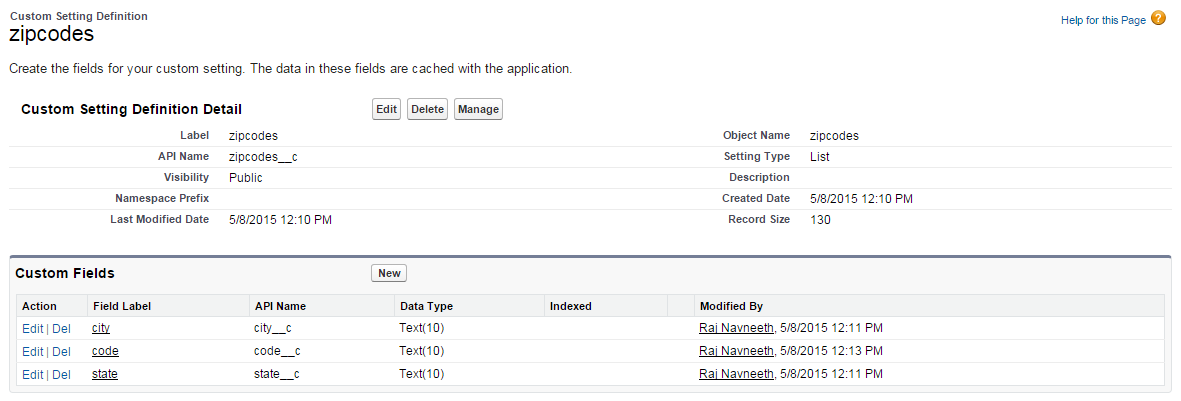Delete the state custom field
The height and width of the screenshot is (401, 1181).
tap(61, 374)
